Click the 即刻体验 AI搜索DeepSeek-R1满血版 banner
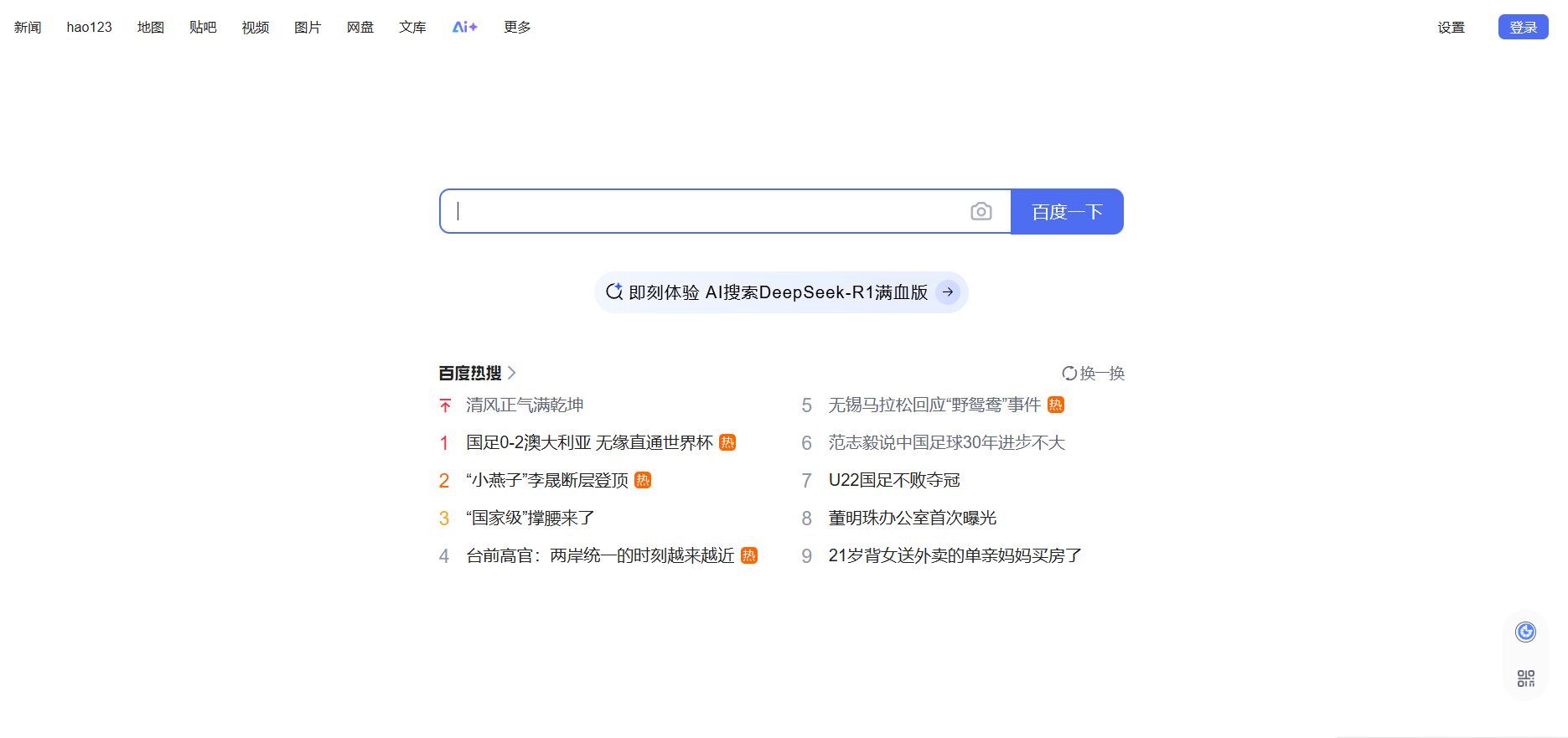The height and width of the screenshot is (738, 1568). pos(781,292)
